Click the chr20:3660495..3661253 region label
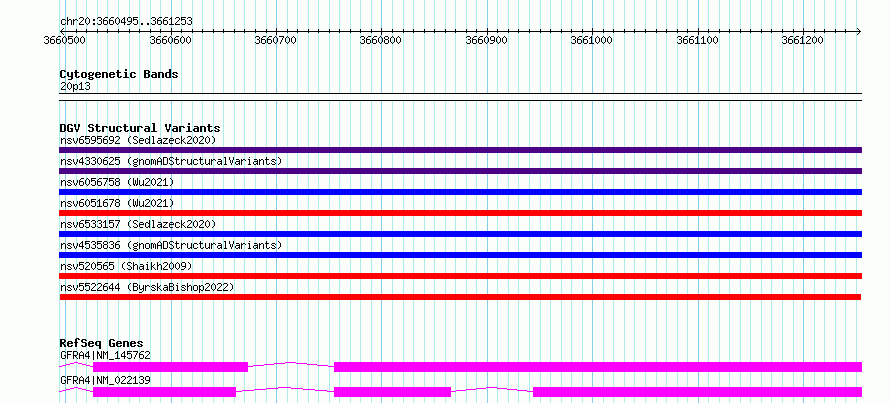Image resolution: width=890 pixels, height=403 pixels. tap(126, 21)
